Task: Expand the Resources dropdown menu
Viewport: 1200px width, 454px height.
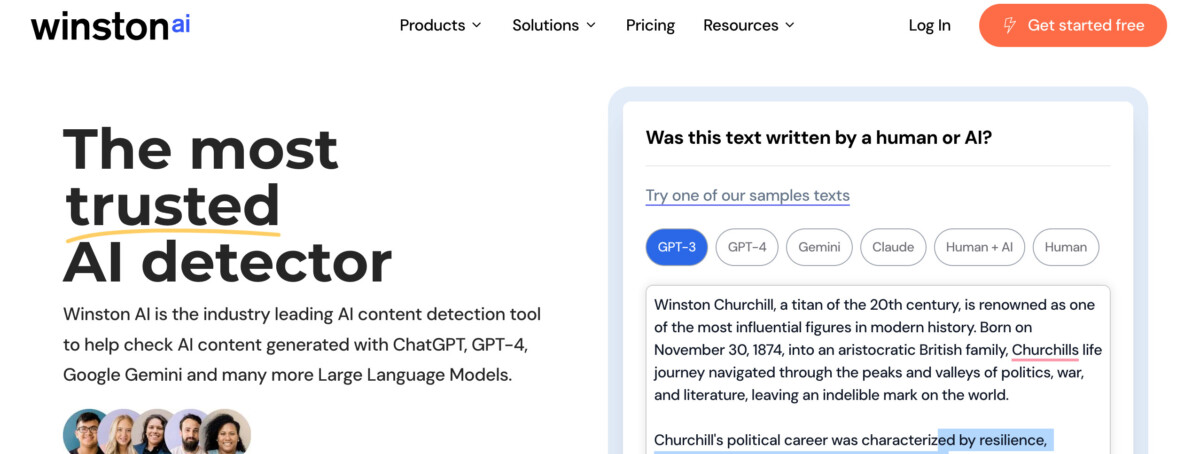Action: (x=749, y=25)
